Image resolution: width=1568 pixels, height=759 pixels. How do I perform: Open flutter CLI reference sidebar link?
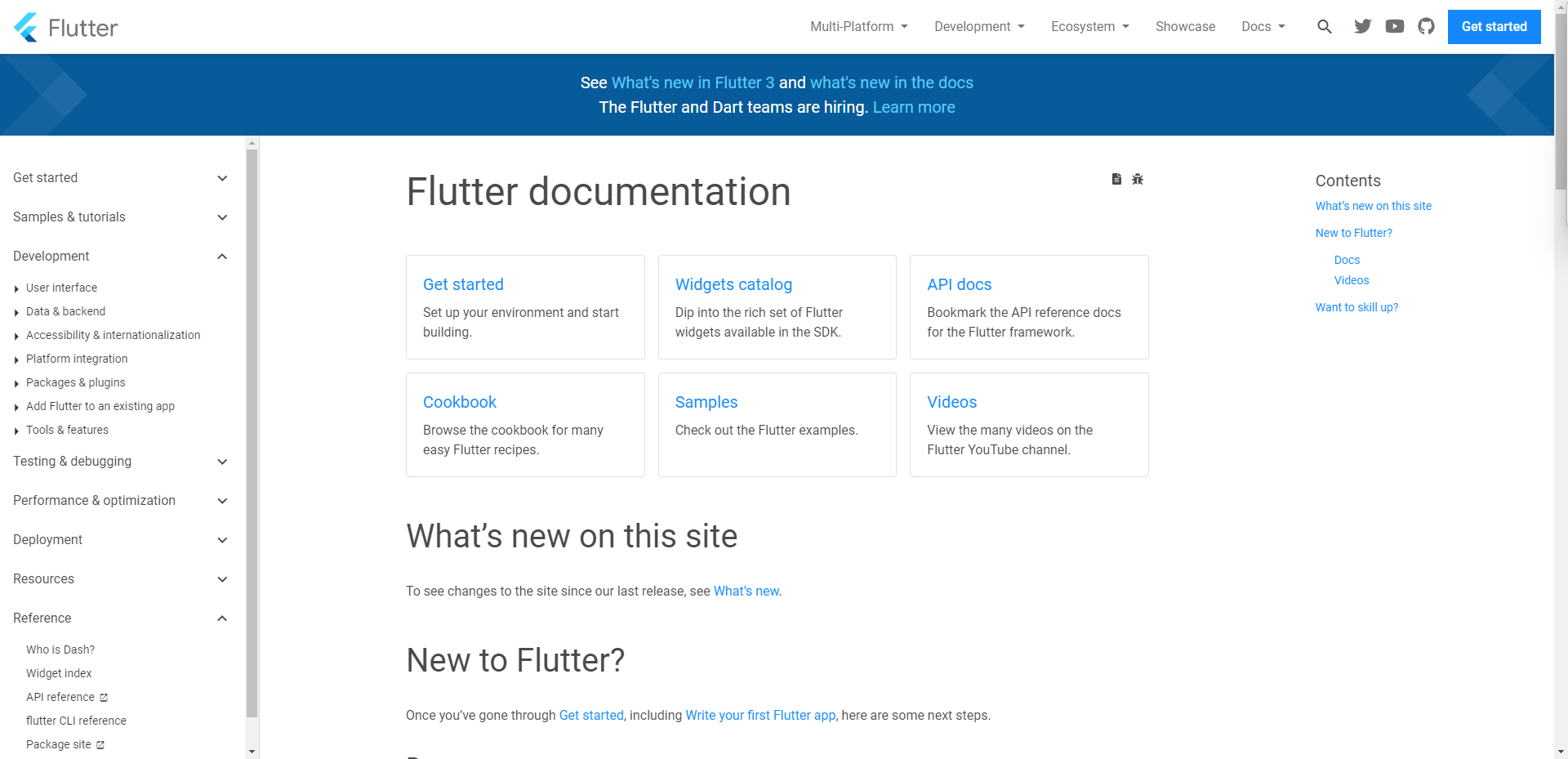(76, 721)
